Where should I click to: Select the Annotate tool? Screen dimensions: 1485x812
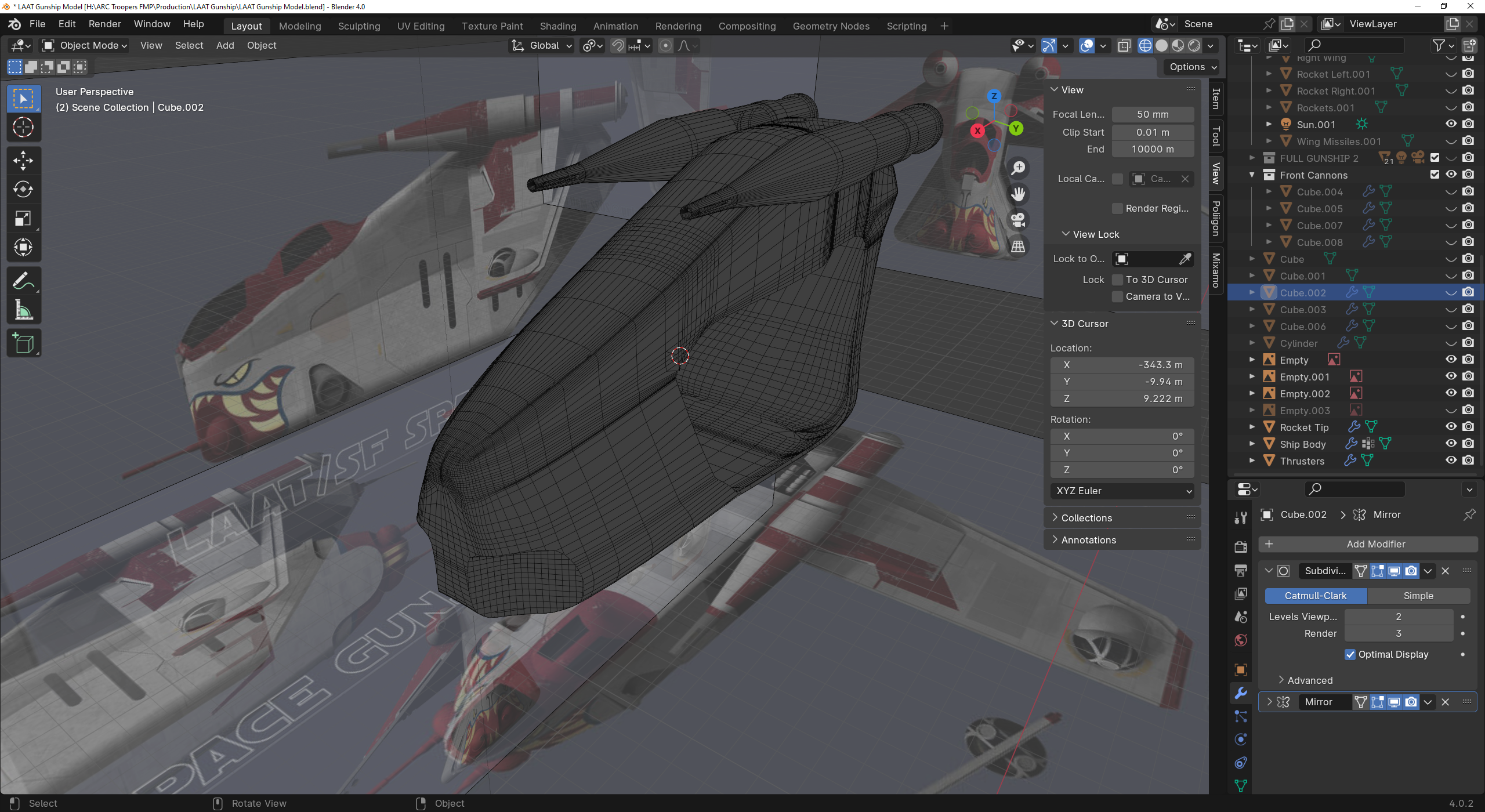click(23, 281)
